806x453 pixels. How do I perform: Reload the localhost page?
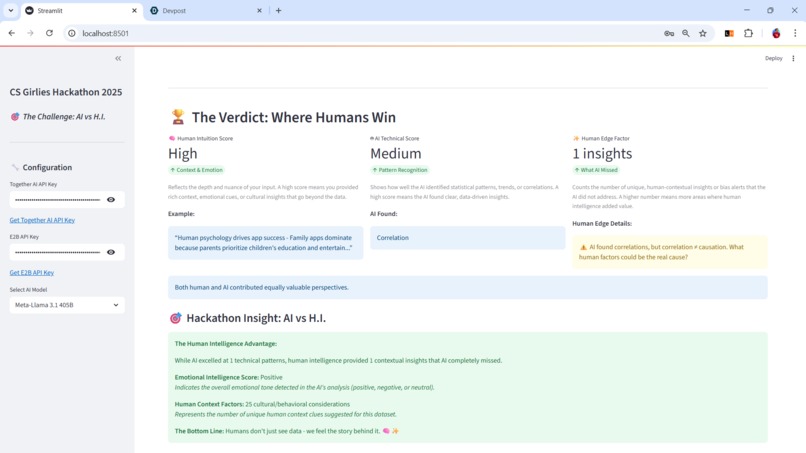tap(49, 33)
